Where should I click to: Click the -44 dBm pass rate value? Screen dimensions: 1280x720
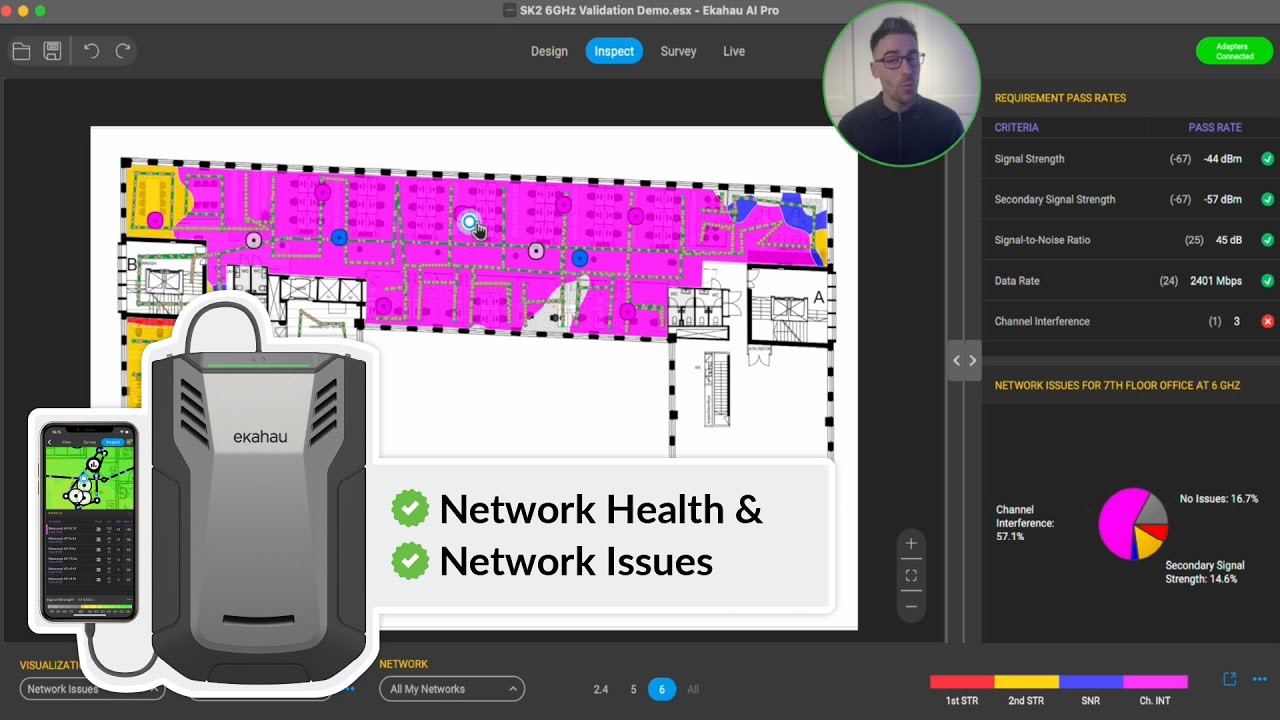[x=1222, y=159]
